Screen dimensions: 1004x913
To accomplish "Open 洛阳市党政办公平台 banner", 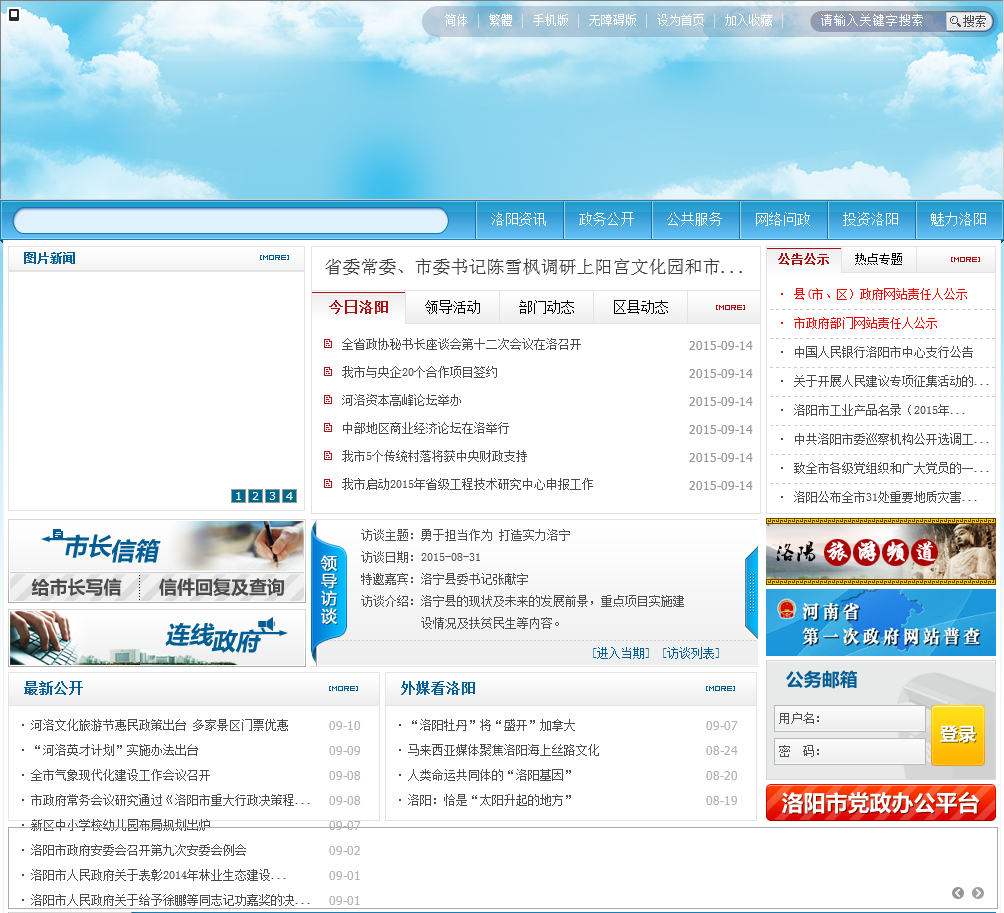I will 880,803.
